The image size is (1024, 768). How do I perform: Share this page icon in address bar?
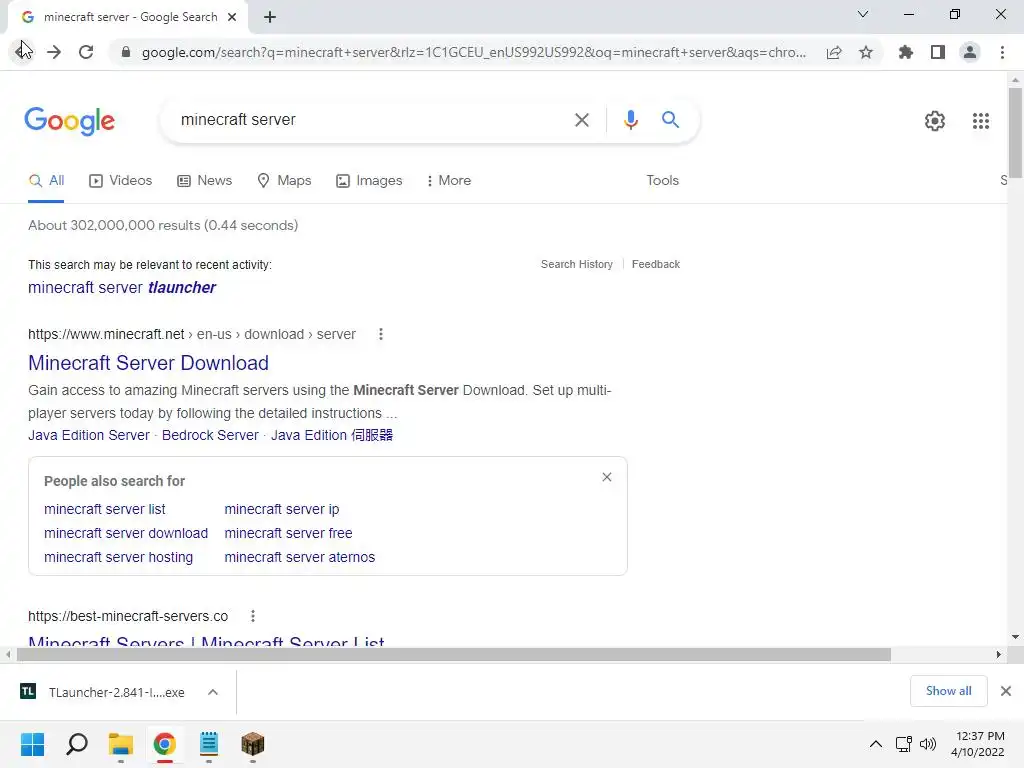833,52
